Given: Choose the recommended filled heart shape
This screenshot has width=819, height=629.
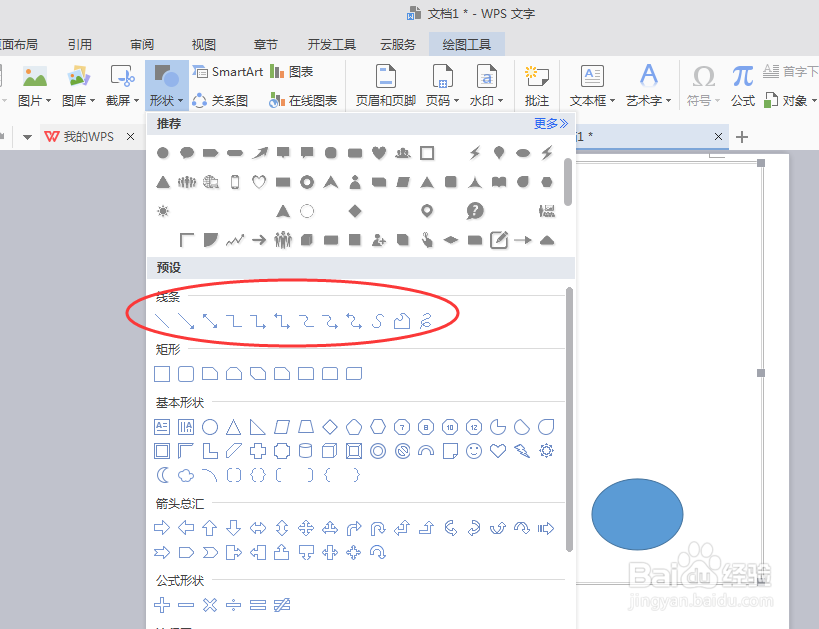Looking at the screenshot, I should click(x=379, y=153).
